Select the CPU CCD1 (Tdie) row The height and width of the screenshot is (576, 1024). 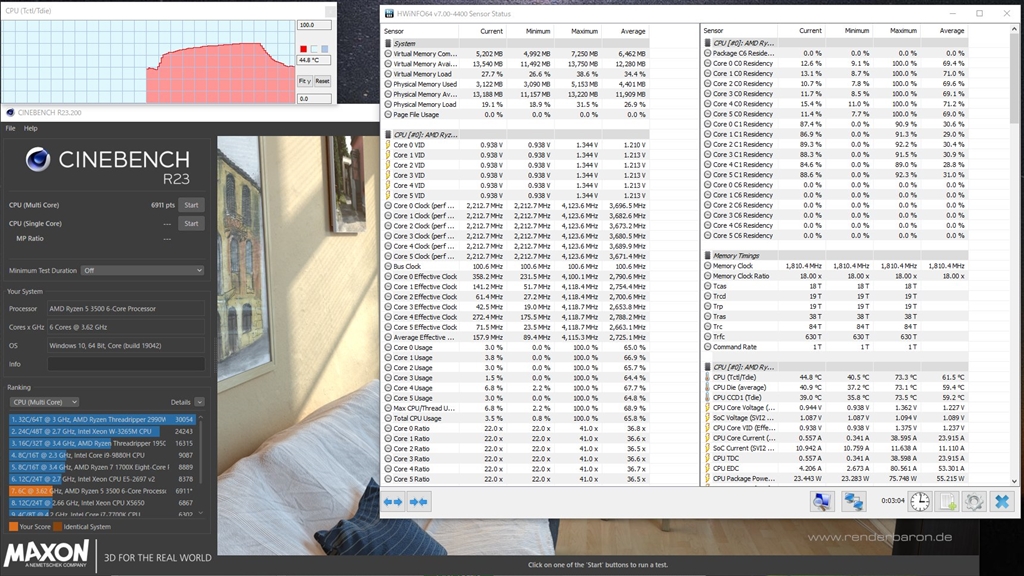click(836, 398)
